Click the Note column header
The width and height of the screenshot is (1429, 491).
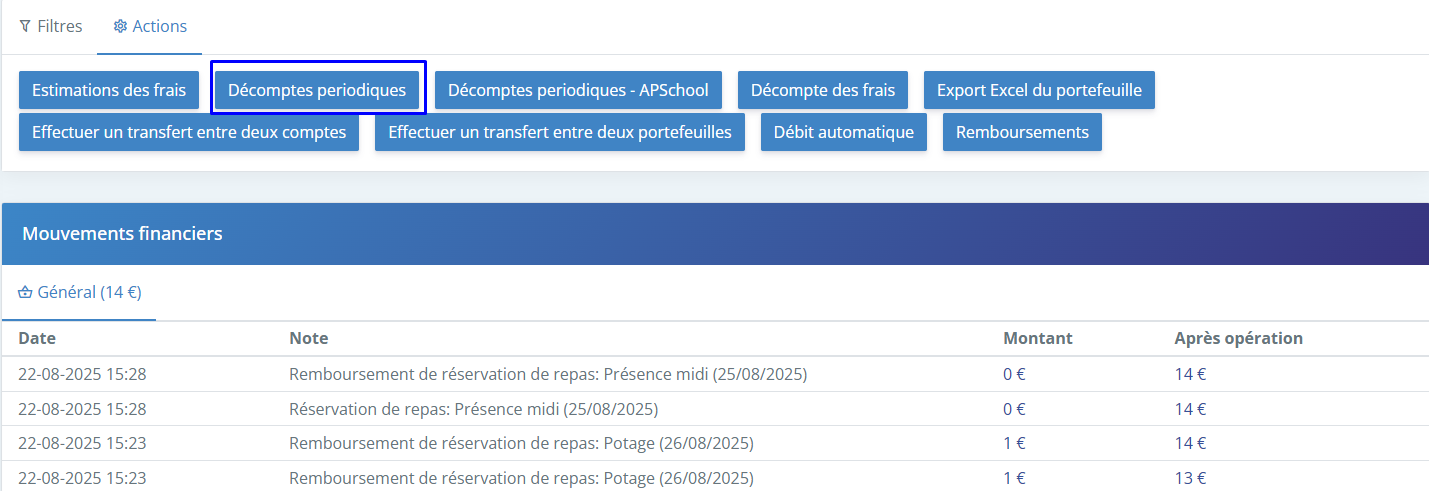point(308,338)
